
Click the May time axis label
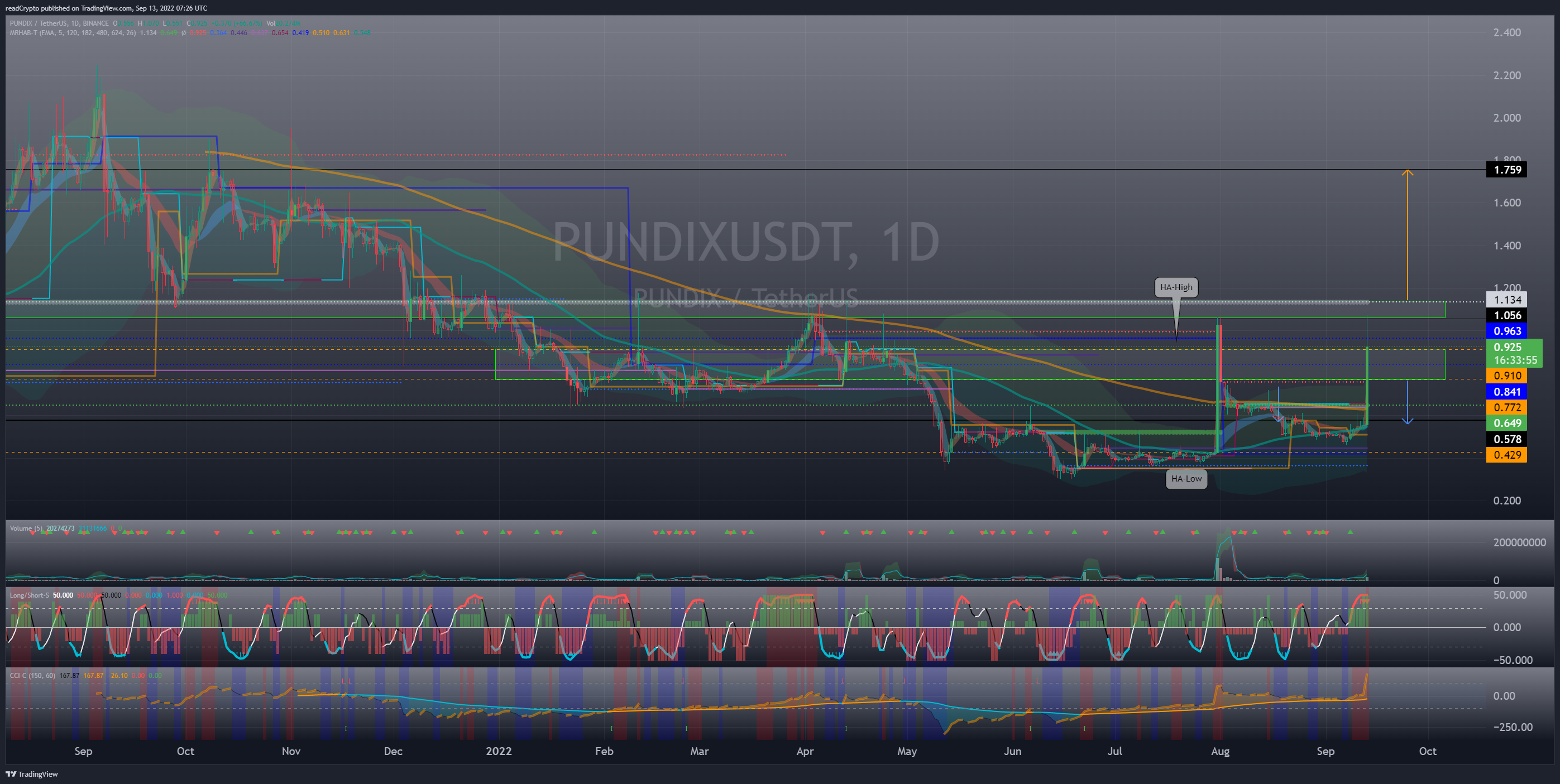pyautogui.click(x=907, y=751)
